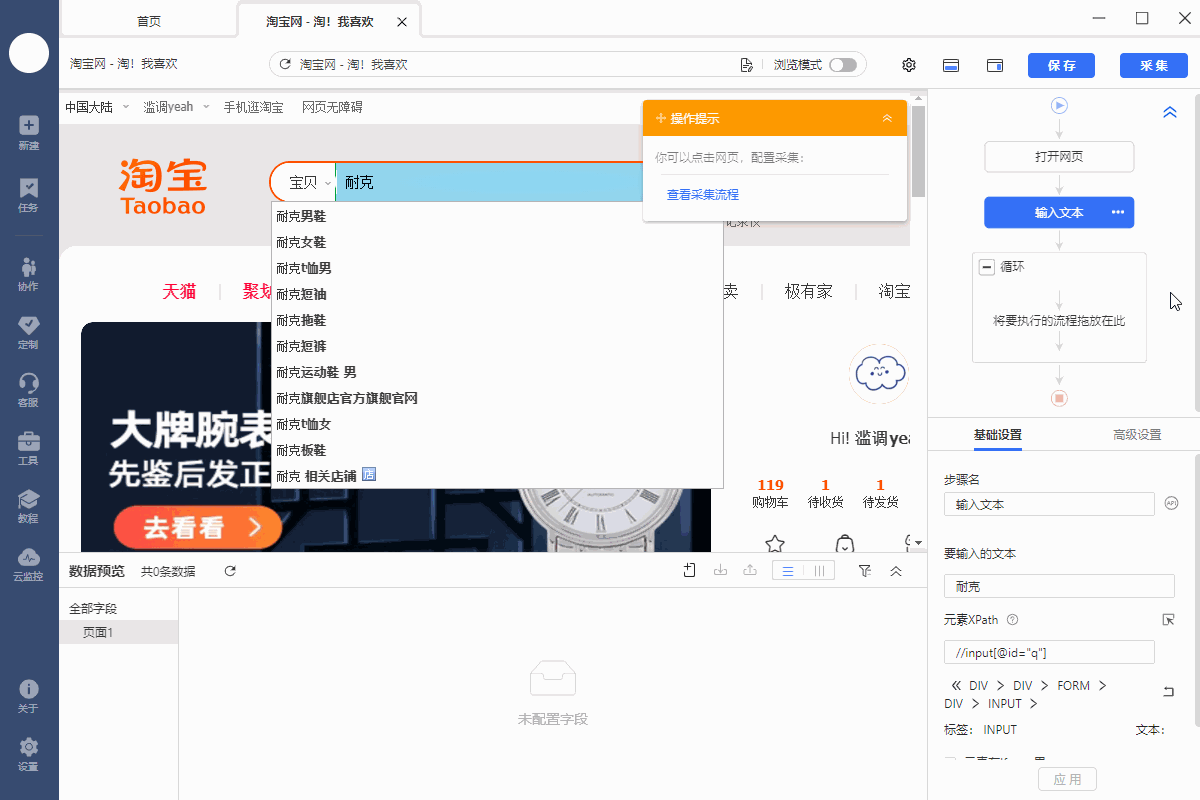Click the 保存 button
Screen dimensions: 1200x800
point(1061,65)
